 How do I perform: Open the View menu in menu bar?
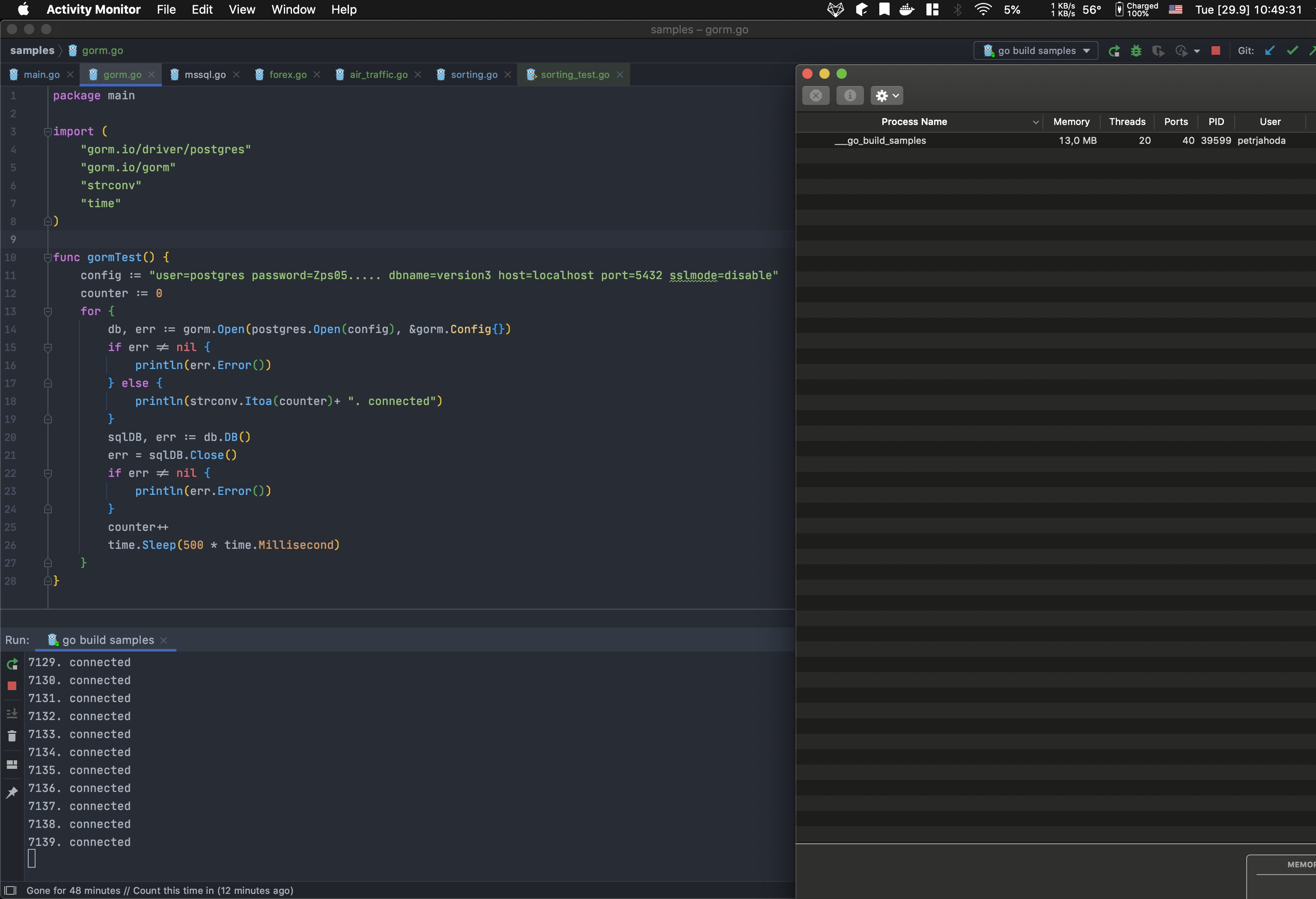[x=242, y=9]
